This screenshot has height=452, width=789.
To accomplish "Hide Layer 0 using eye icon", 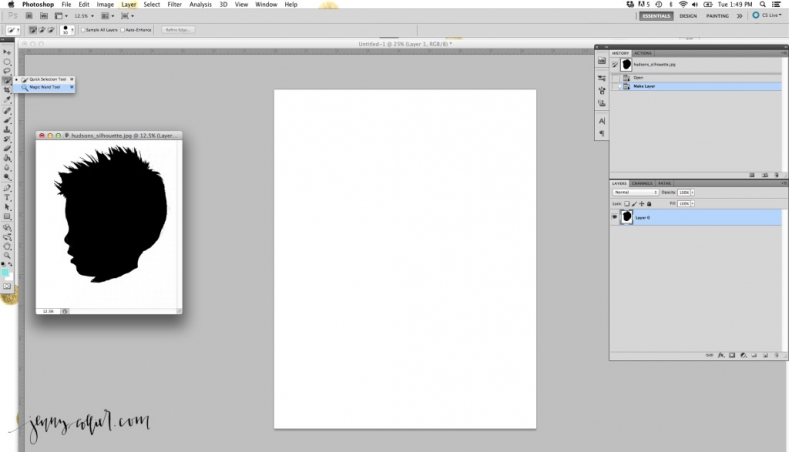I will coord(614,217).
